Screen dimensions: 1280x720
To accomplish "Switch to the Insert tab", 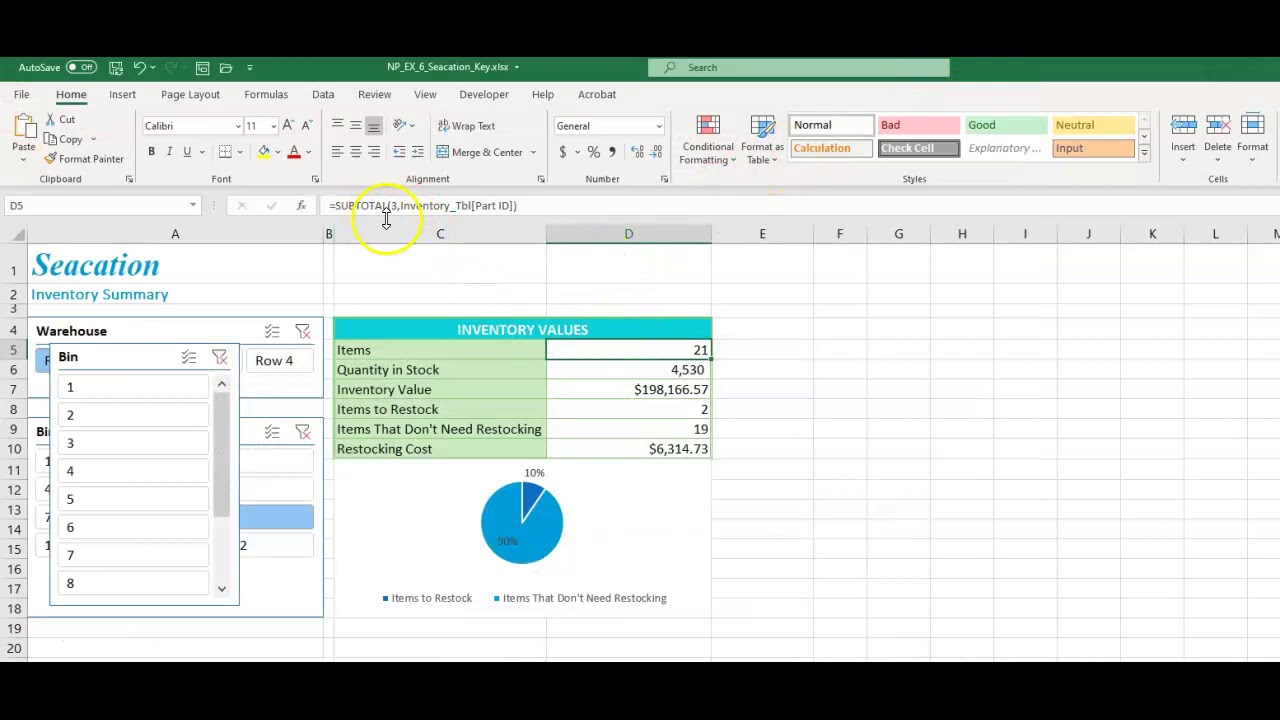I will [122, 94].
